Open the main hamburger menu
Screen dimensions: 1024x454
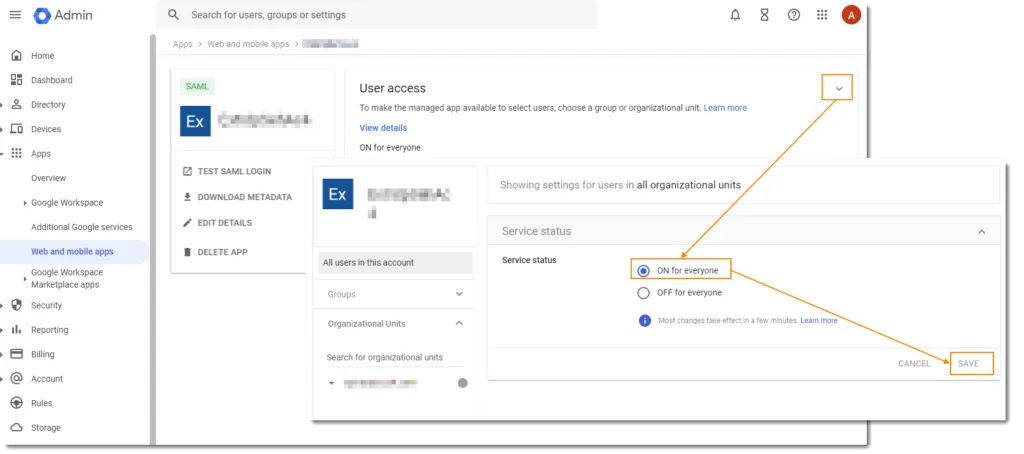tap(15, 14)
